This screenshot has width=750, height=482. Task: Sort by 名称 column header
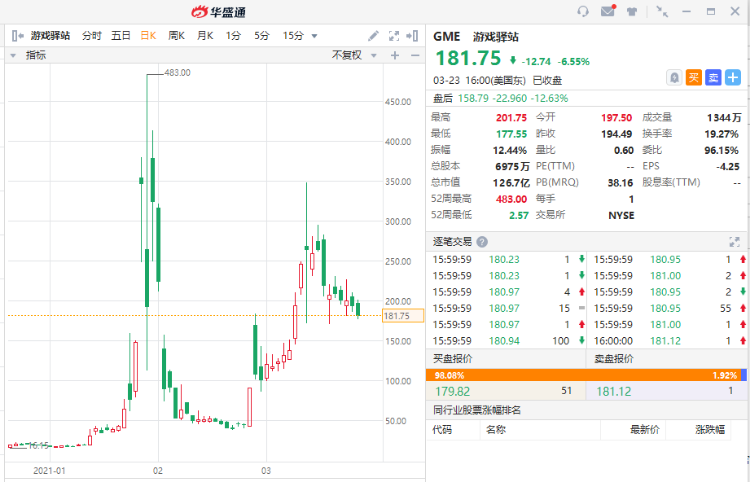tap(496, 430)
